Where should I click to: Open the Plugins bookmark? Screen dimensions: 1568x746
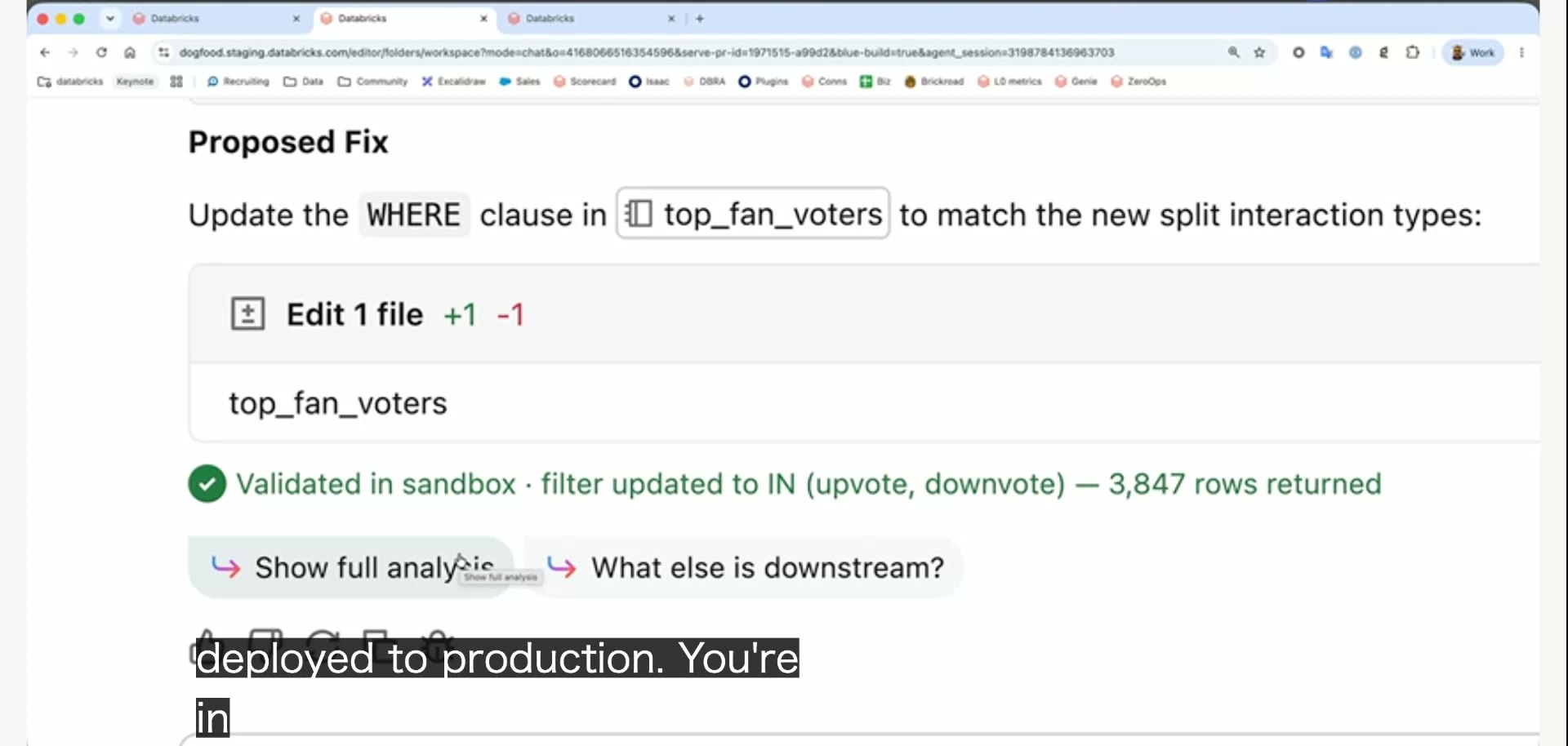point(764,82)
